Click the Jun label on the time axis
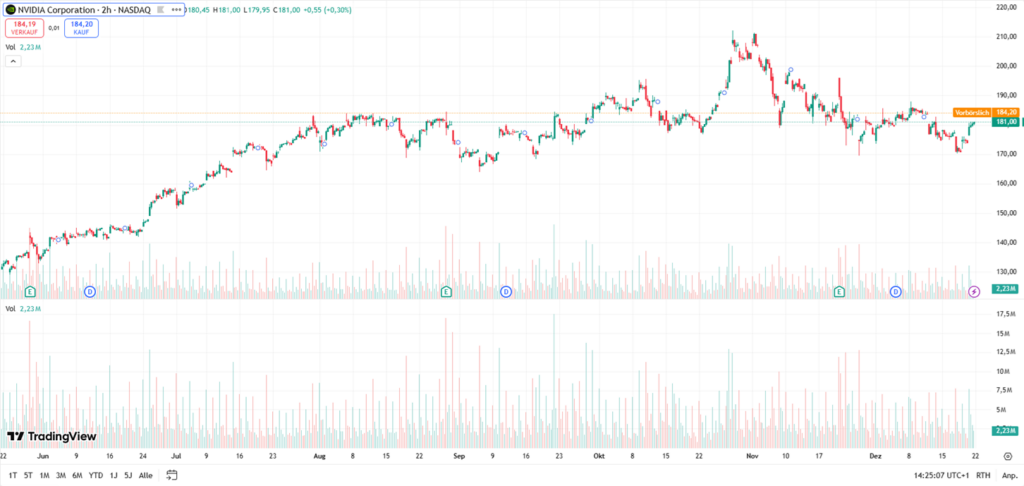Screen dimensions: 1024x486 tap(43, 456)
